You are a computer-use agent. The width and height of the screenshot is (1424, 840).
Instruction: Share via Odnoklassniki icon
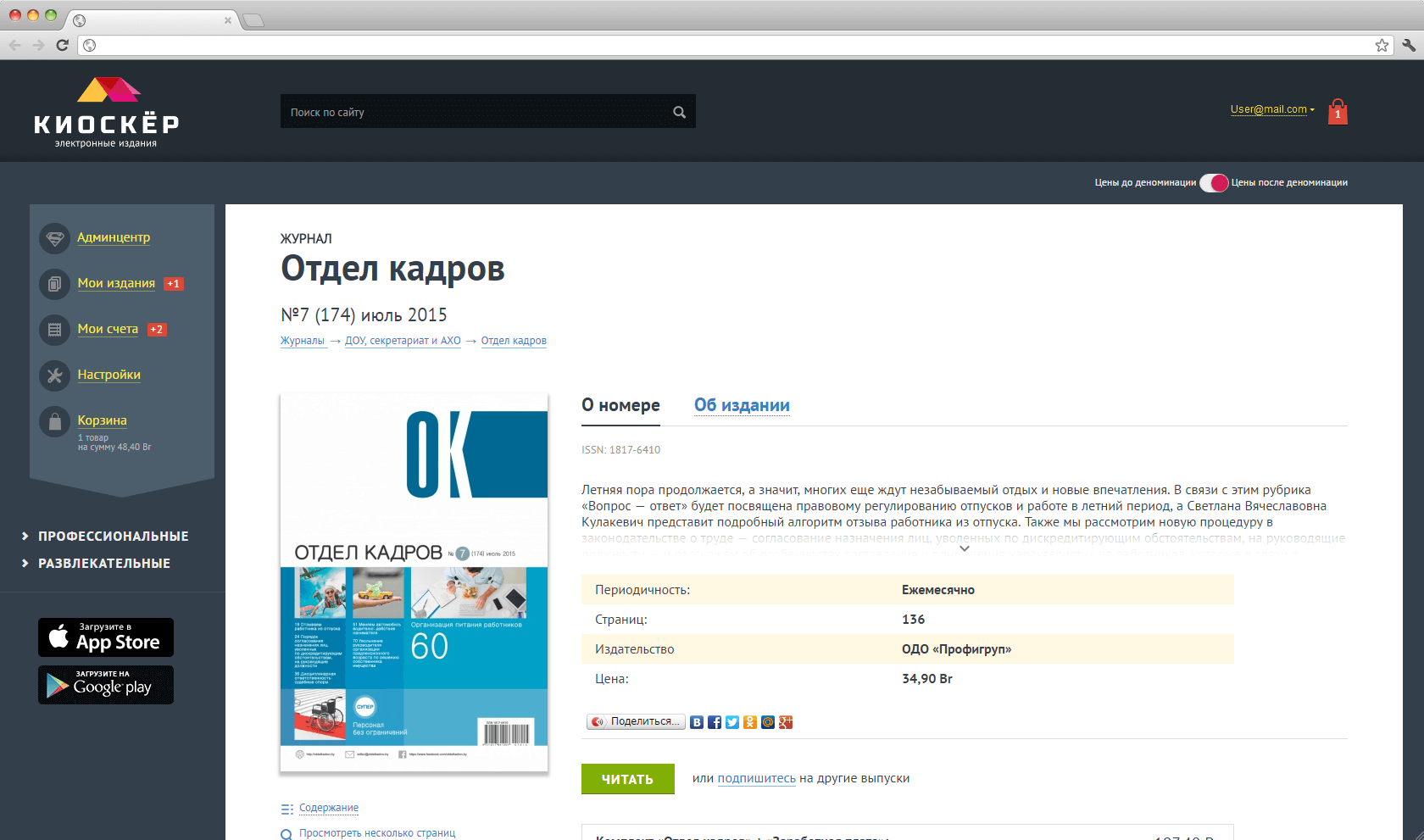750,722
